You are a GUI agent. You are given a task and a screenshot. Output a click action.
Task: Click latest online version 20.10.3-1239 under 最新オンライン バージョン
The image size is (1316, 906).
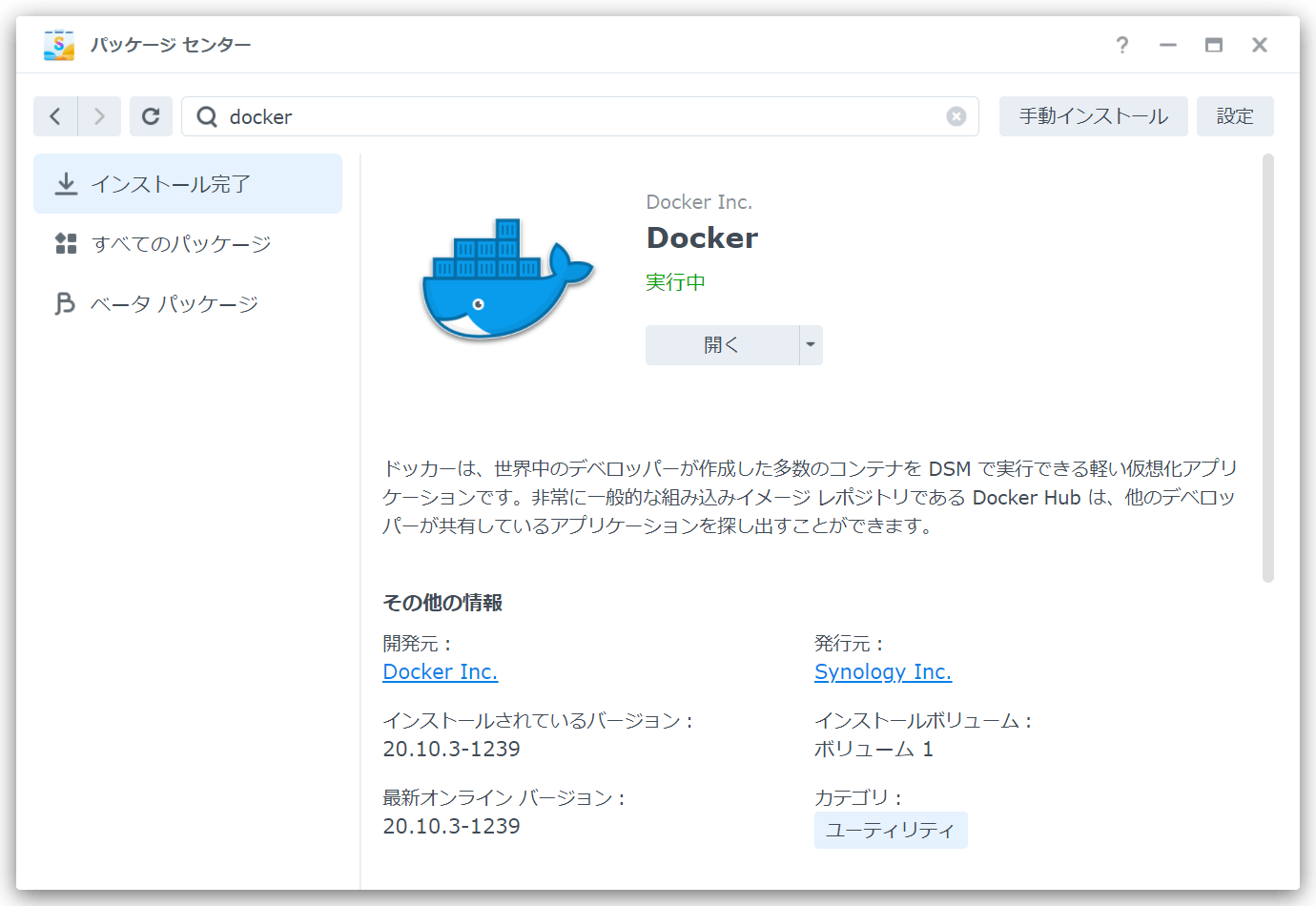pyautogui.click(x=451, y=826)
